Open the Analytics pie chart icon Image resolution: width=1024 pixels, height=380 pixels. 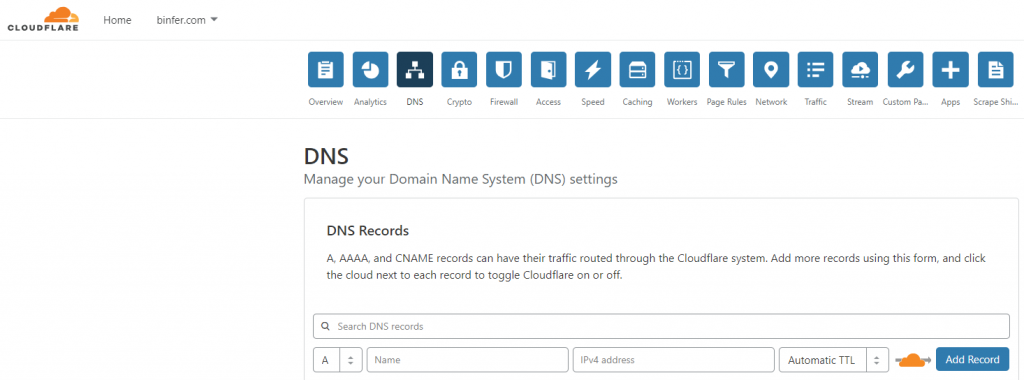pos(370,70)
